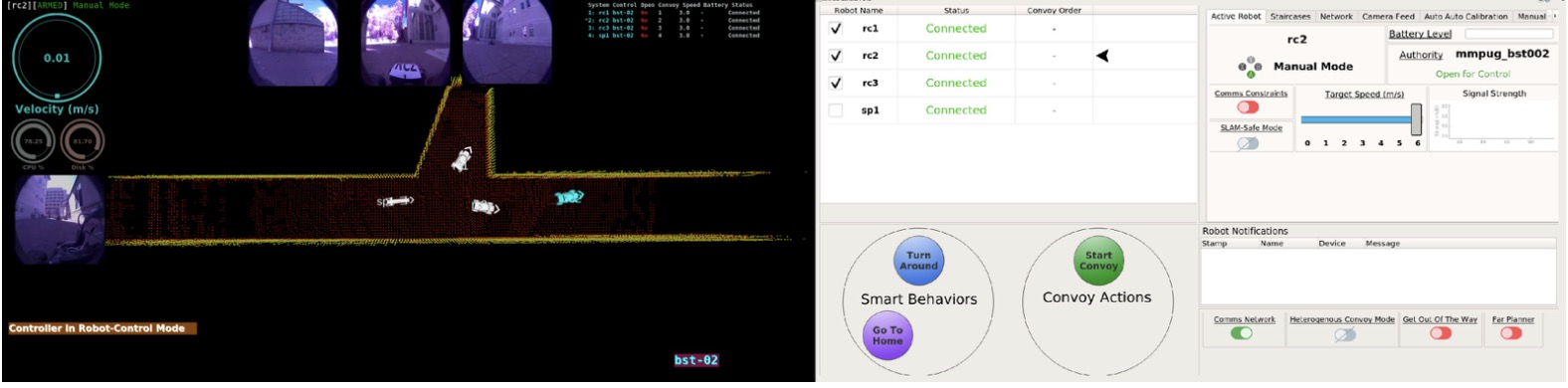The height and width of the screenshot is (388, 1568).
Task: Check the sp1 robot checkbox
Action: pos(836,109)
